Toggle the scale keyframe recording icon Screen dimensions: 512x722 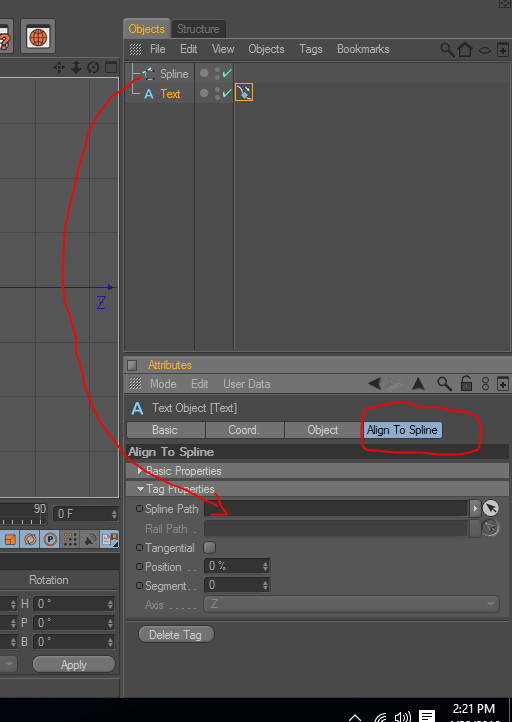10,539
